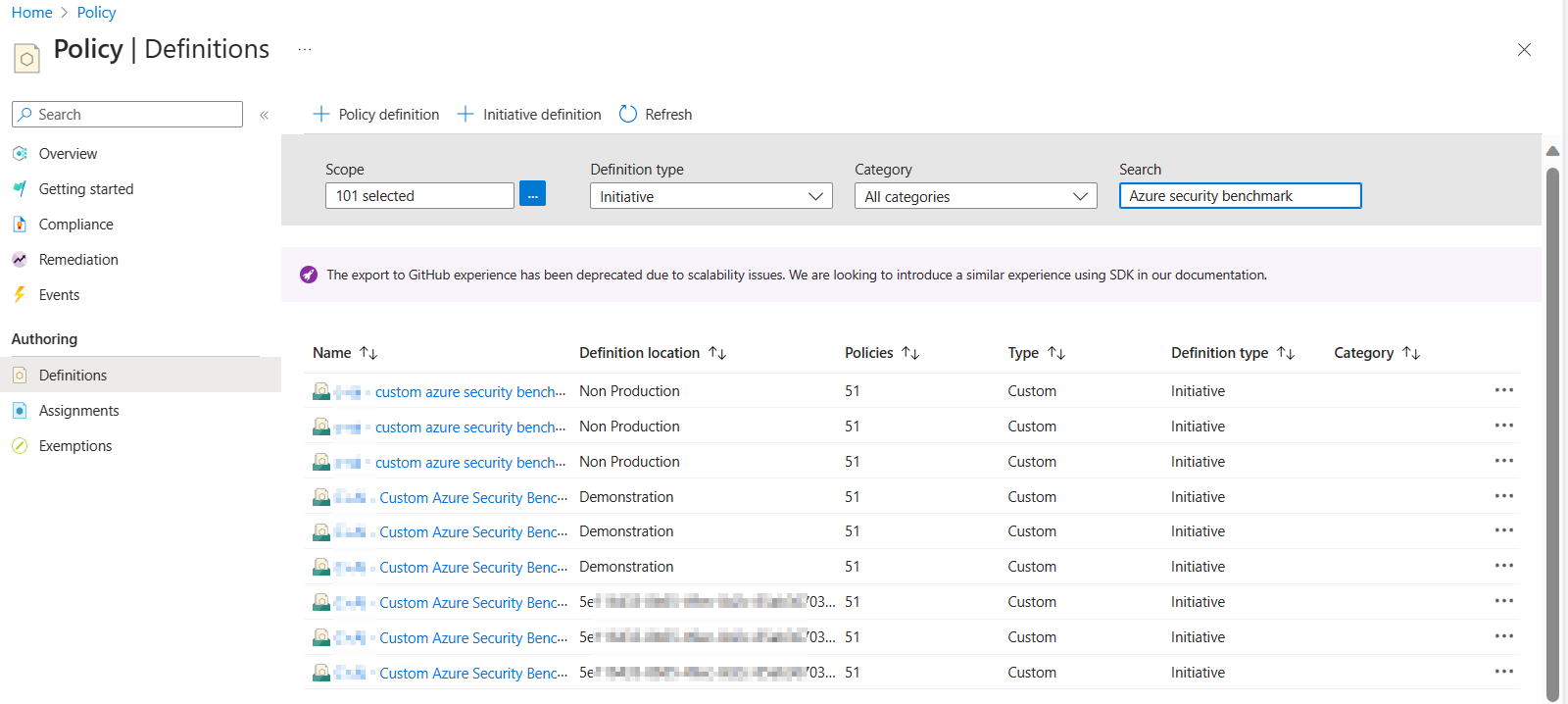1568x704 pixels.
Task: Click the 101 selected Scope field
Action: click(x=419, y=196)
